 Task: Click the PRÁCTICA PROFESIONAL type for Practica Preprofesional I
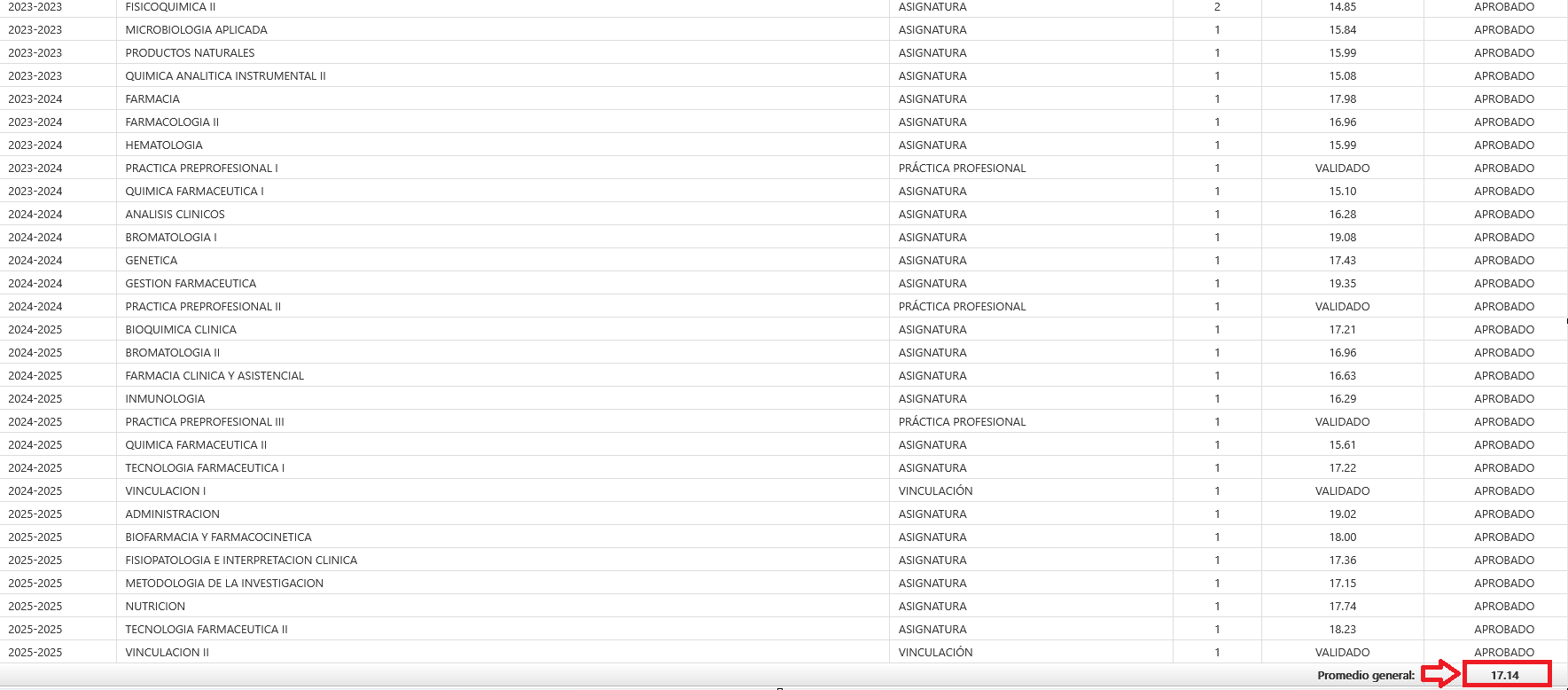click(x=962, y=168)
